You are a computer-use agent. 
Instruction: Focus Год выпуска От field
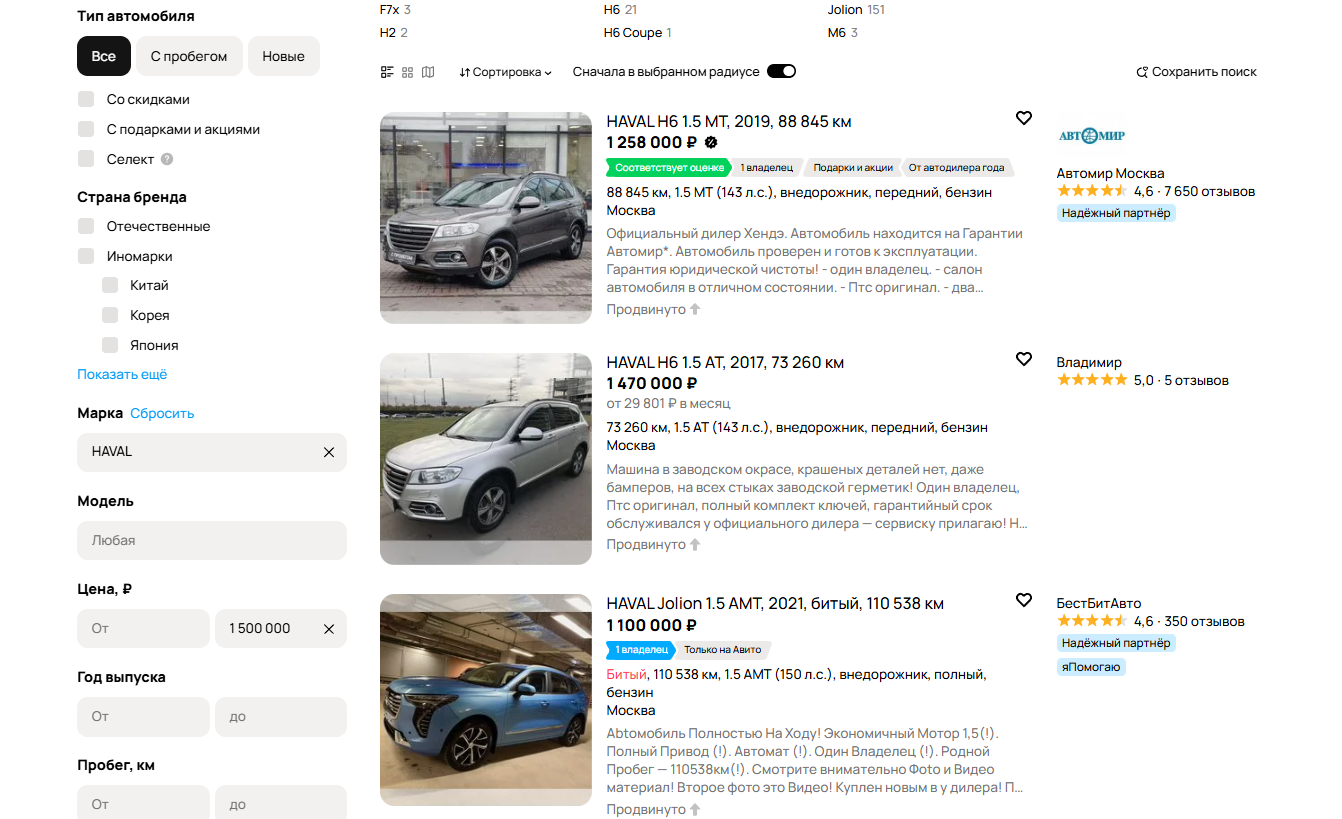pyautogui.click(x=143, y=717)
